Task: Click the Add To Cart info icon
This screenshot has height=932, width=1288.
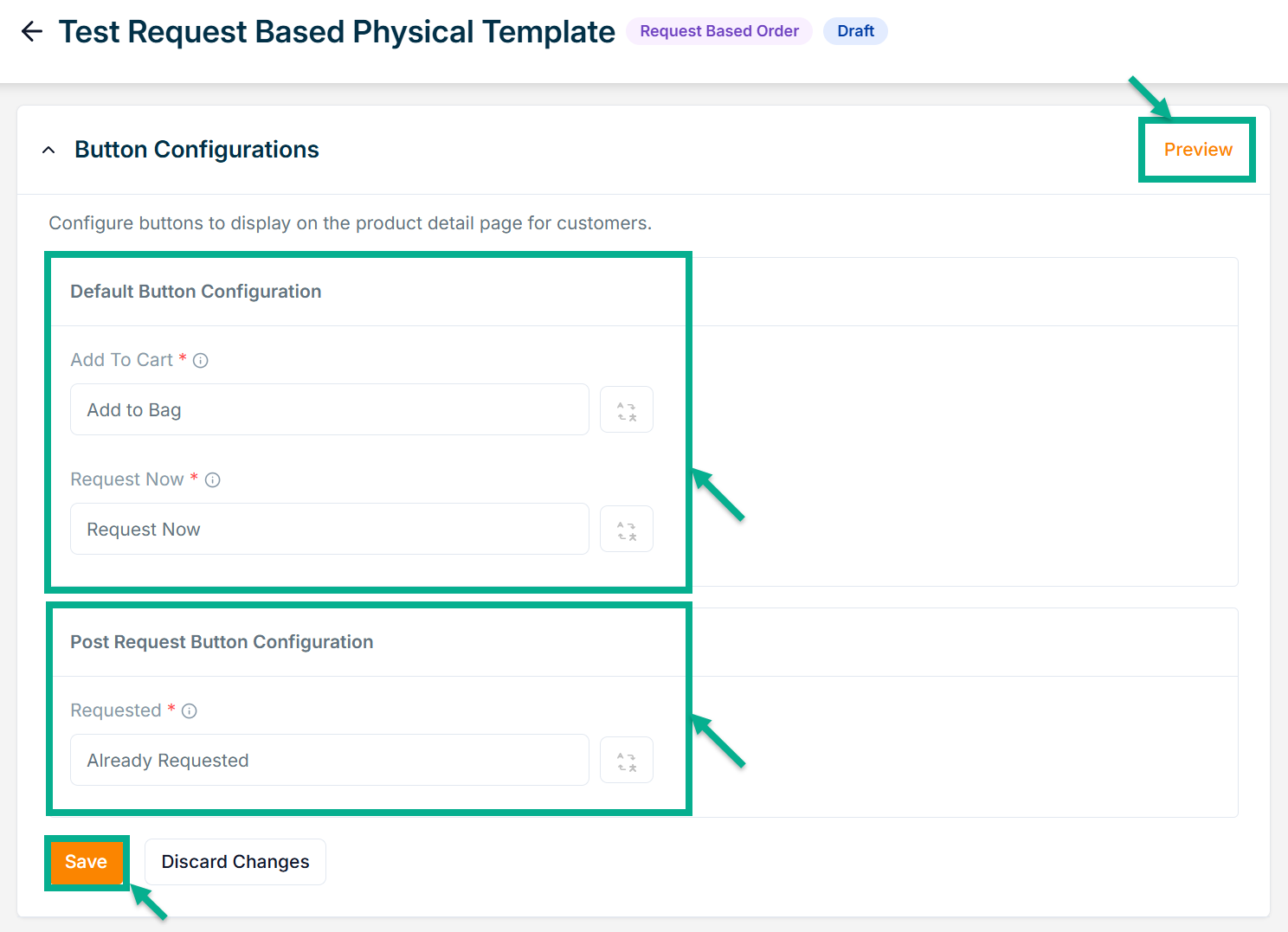Action: click(201, 361)
